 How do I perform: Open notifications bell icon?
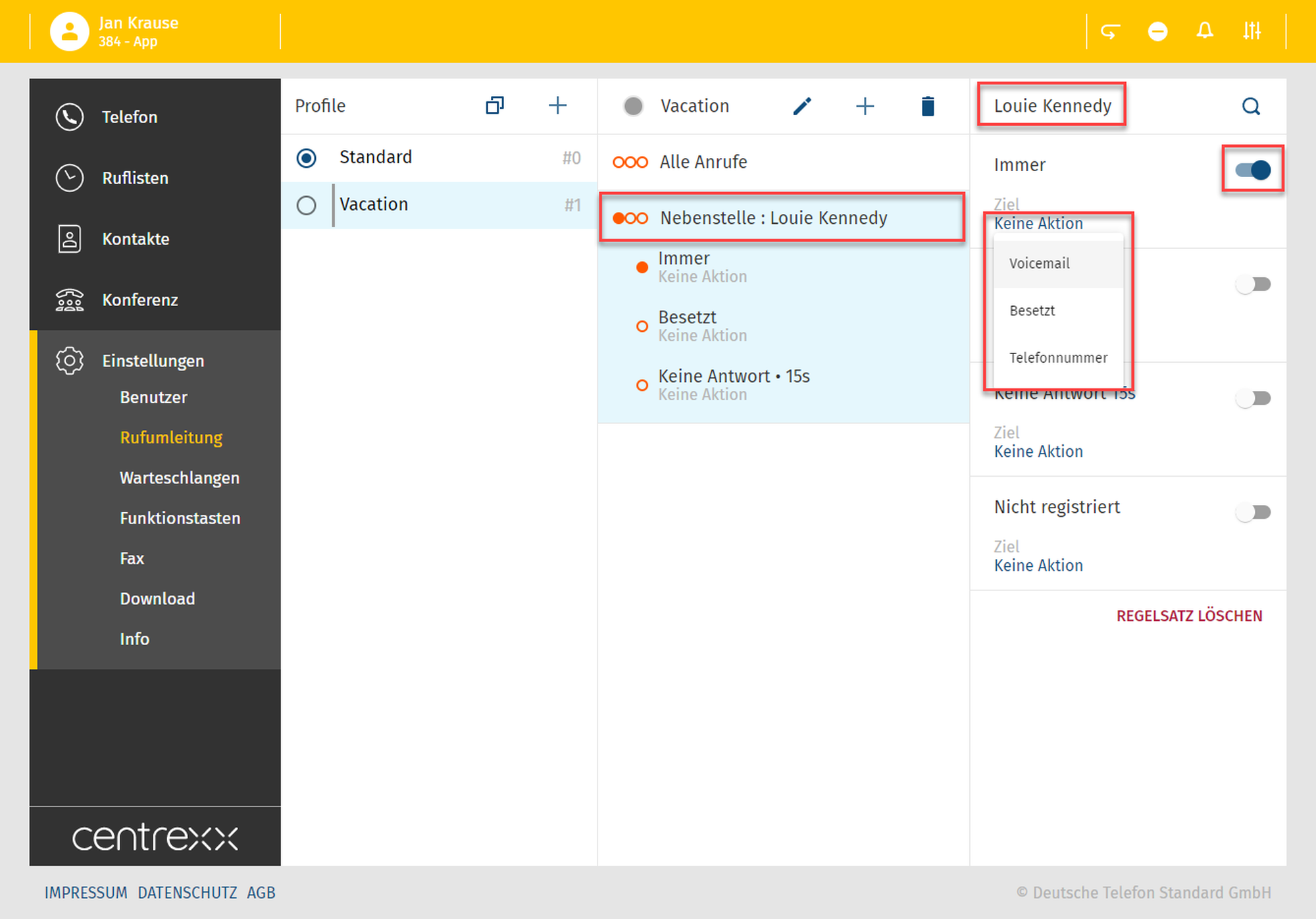tap(1205, 31)
